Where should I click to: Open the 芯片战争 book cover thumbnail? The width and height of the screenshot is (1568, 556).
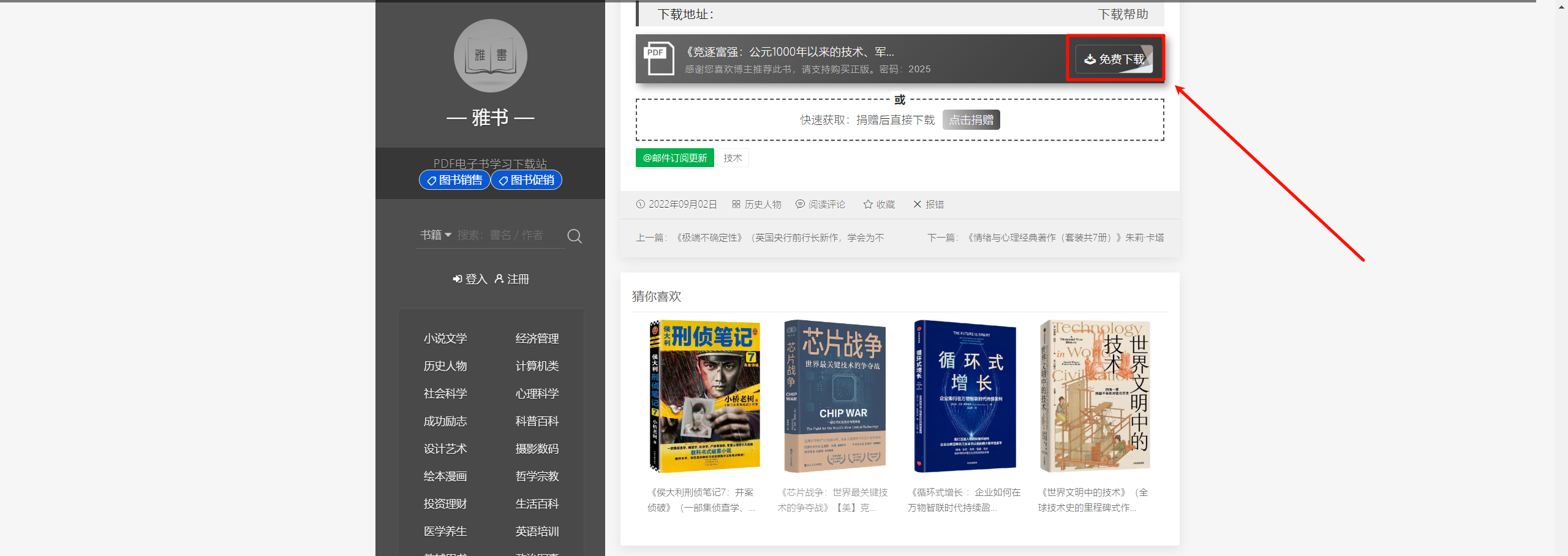[x=835, y=396]
